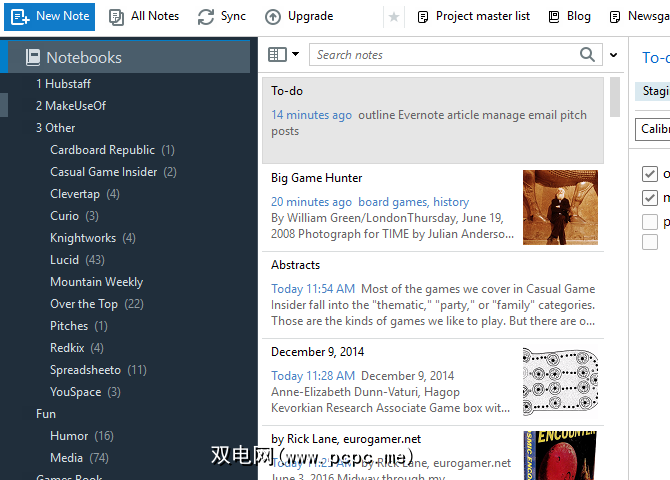Open the Clevertap notebook

click(x=85, y=194)
